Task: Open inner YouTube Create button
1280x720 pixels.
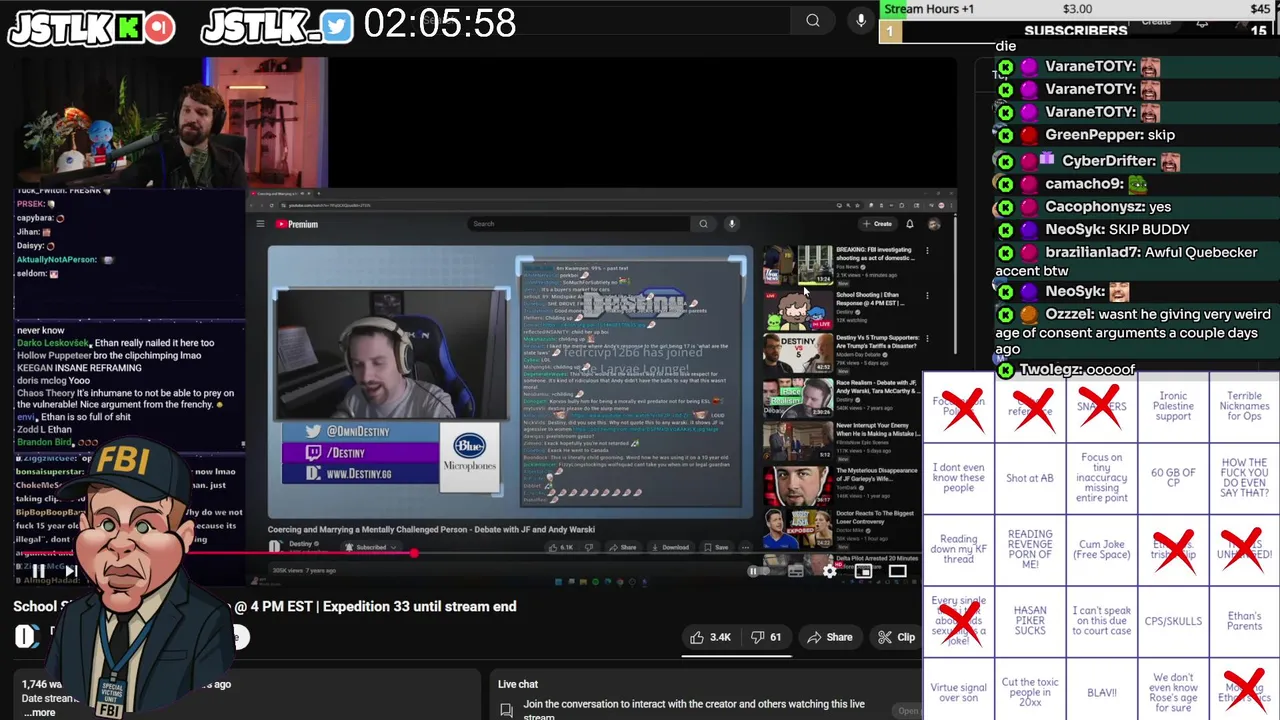Action: click(x=878, y=224)
